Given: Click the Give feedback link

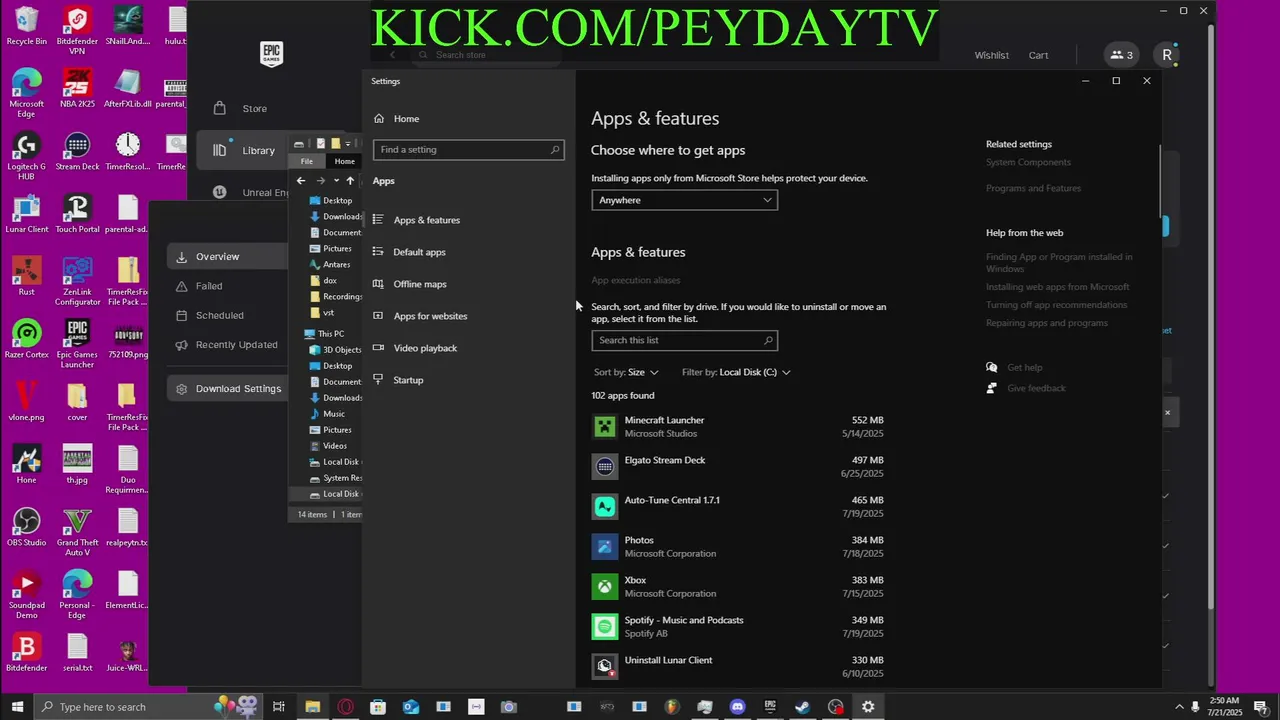Looking at the screenshot, I should [x=1036, y=388].
